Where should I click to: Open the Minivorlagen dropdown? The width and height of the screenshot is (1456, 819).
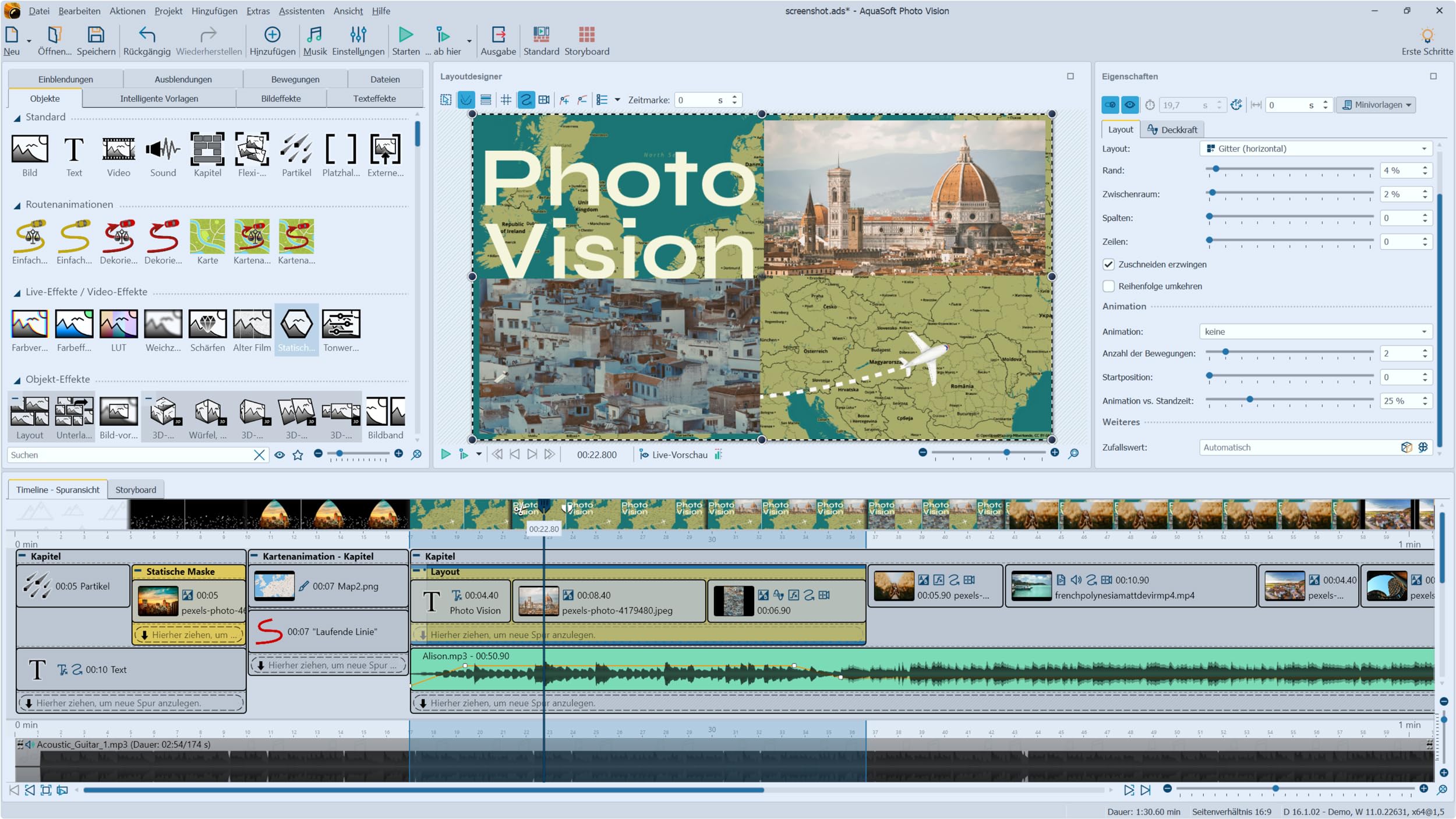pos(1376,105)
